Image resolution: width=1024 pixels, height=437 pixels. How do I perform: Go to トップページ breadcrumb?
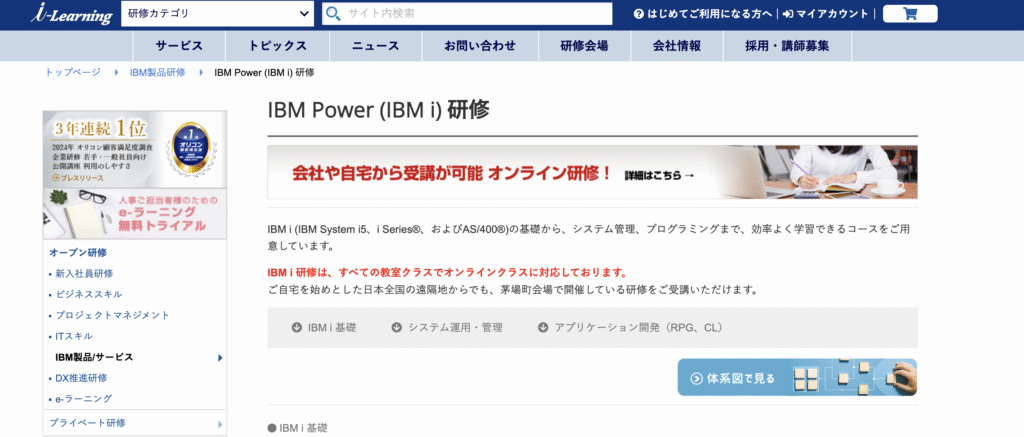(73, 73)
